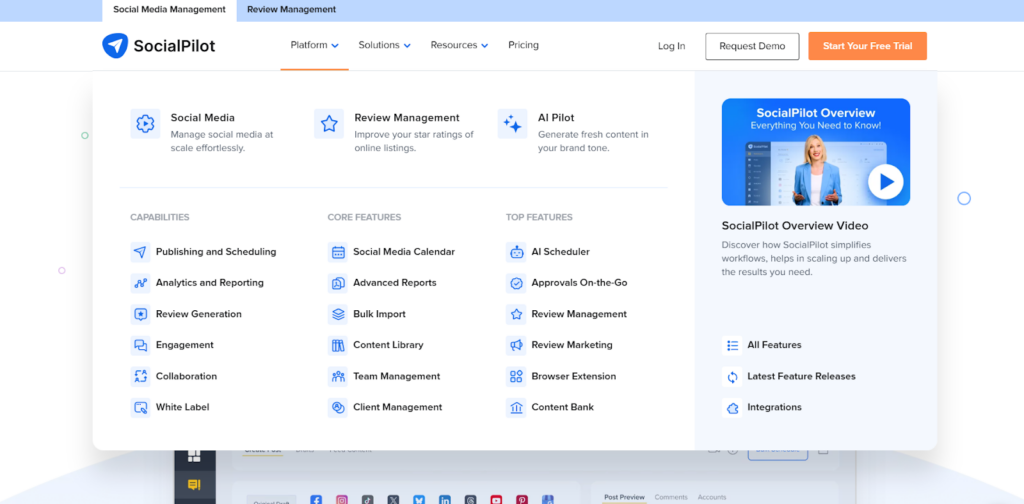Select the Review Marketing link
Image resolution: width=1024 pixels, height=504 pixels.
pos(572,345)
